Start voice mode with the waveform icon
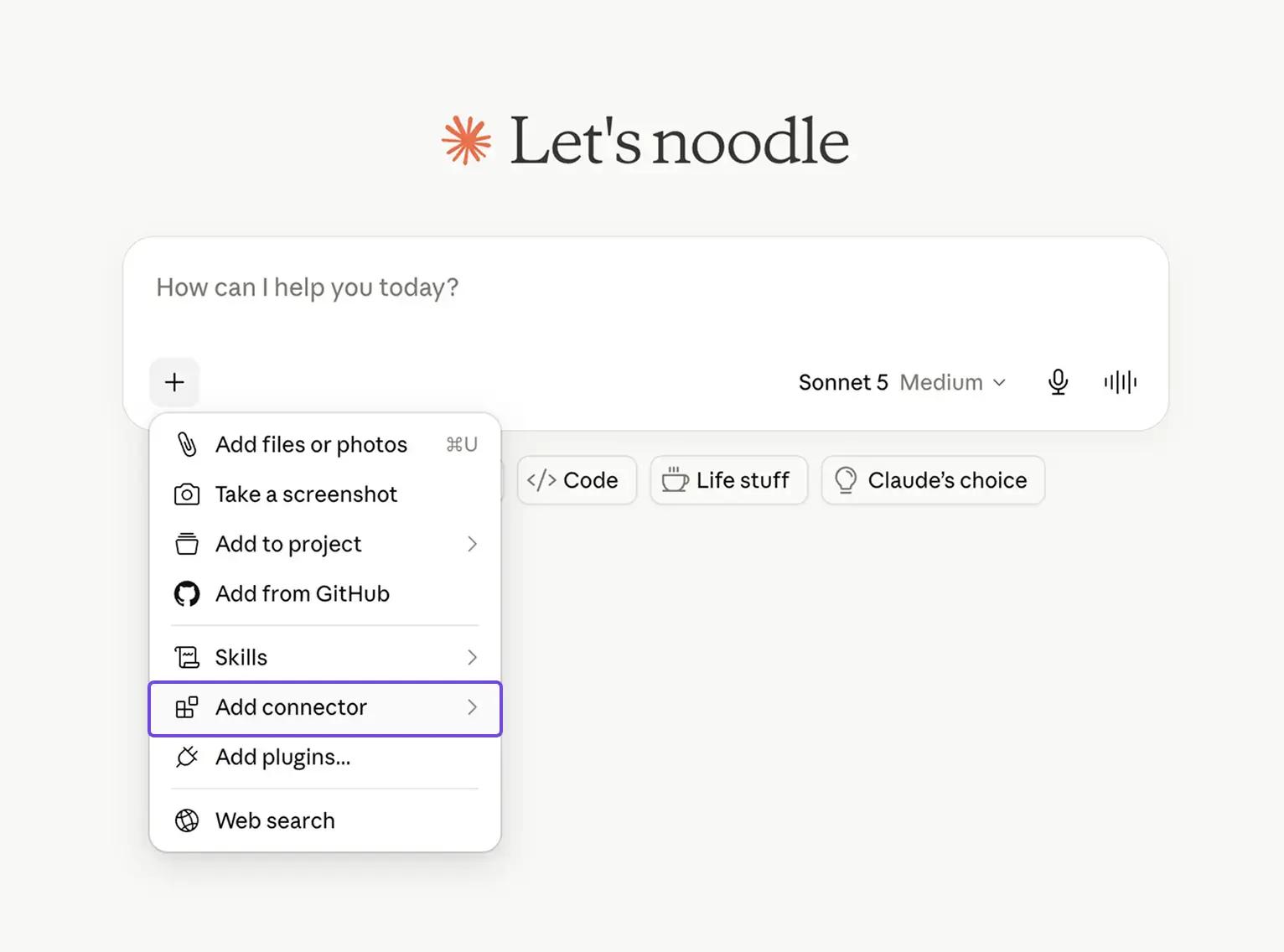 pos(1120,382)
